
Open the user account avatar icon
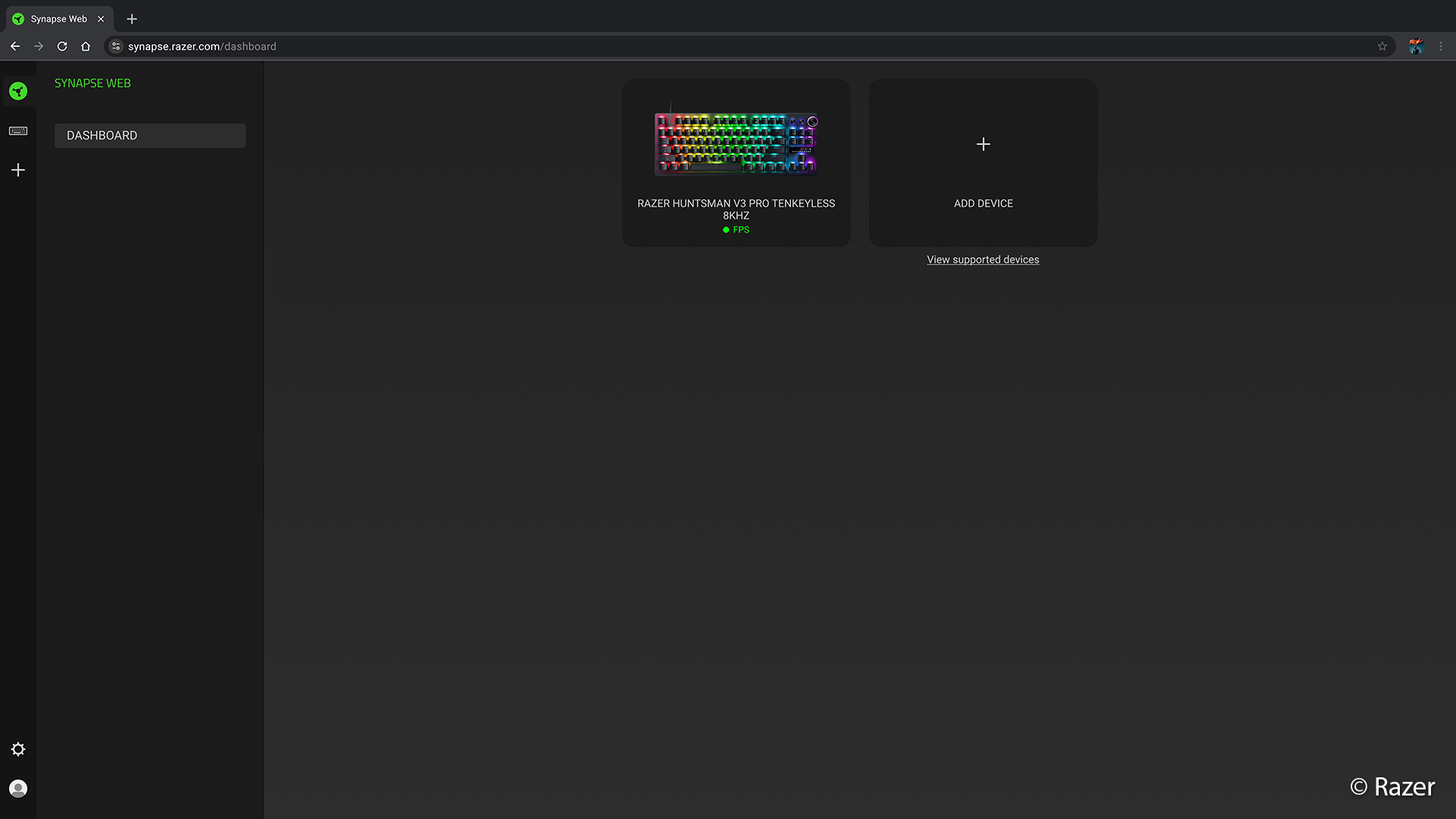click(18, 789)
